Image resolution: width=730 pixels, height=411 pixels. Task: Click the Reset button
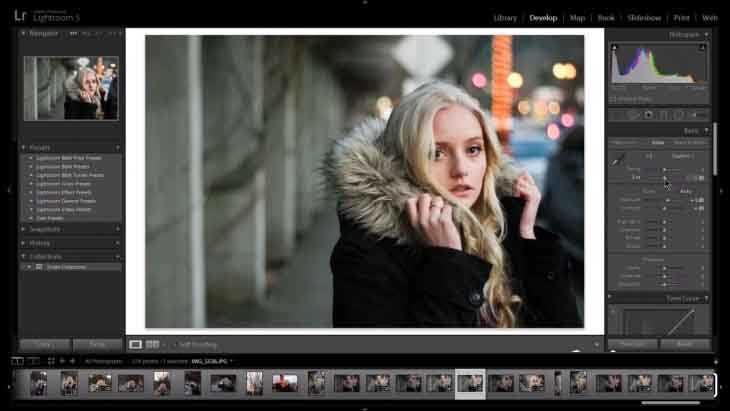click(x=684, y=344)
